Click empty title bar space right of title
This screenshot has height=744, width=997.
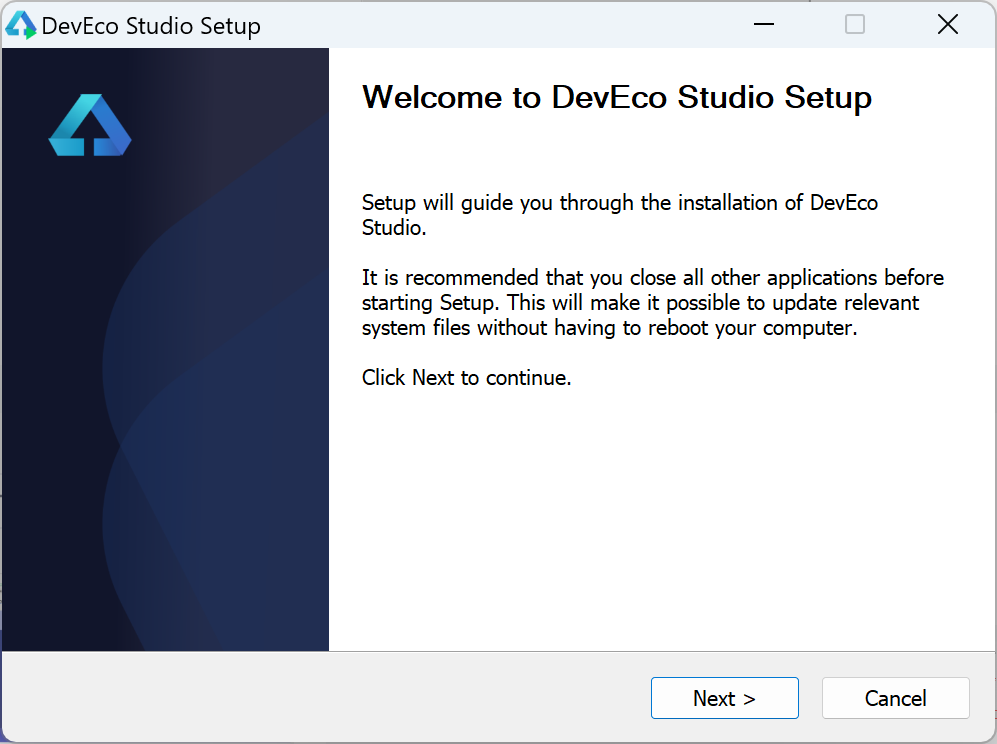click(x=500, y=25)
